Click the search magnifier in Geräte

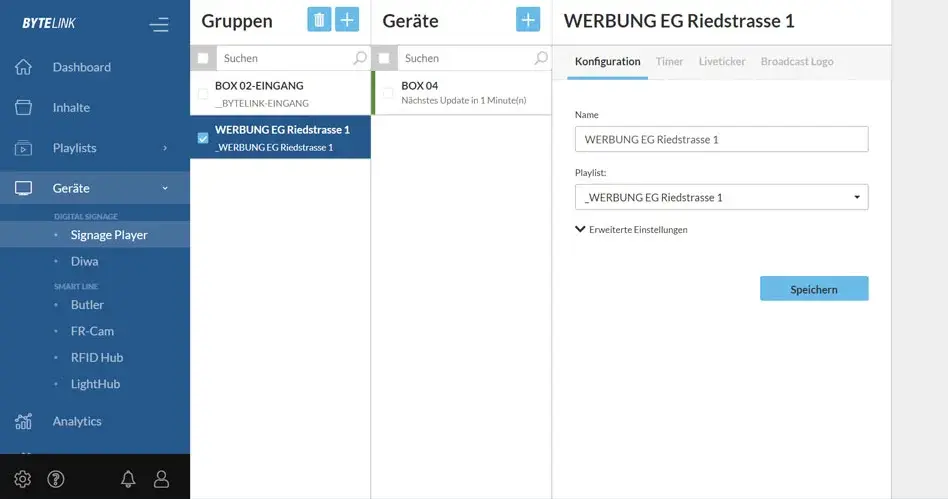(x=541, y=58)
